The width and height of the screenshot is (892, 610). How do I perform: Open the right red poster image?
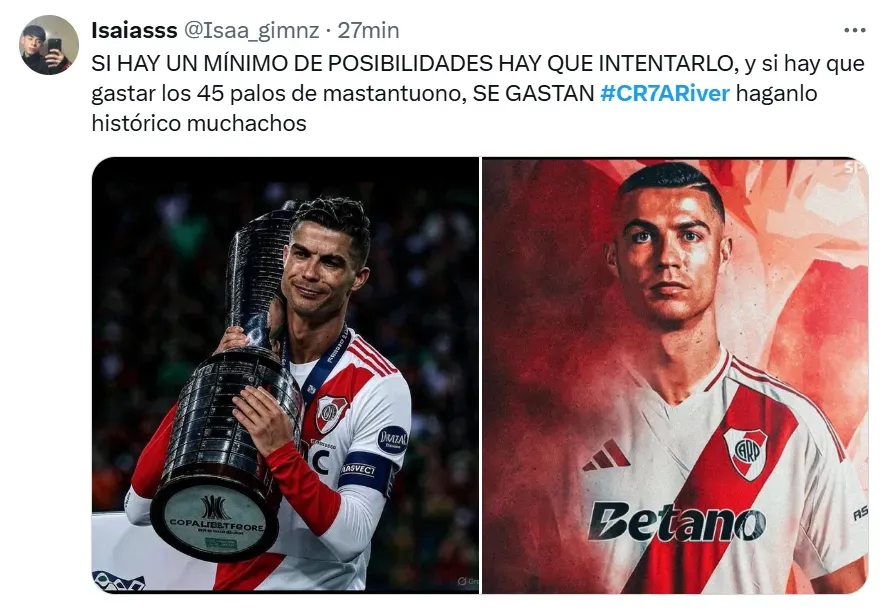pyautogui.click(x=675, y=375)
